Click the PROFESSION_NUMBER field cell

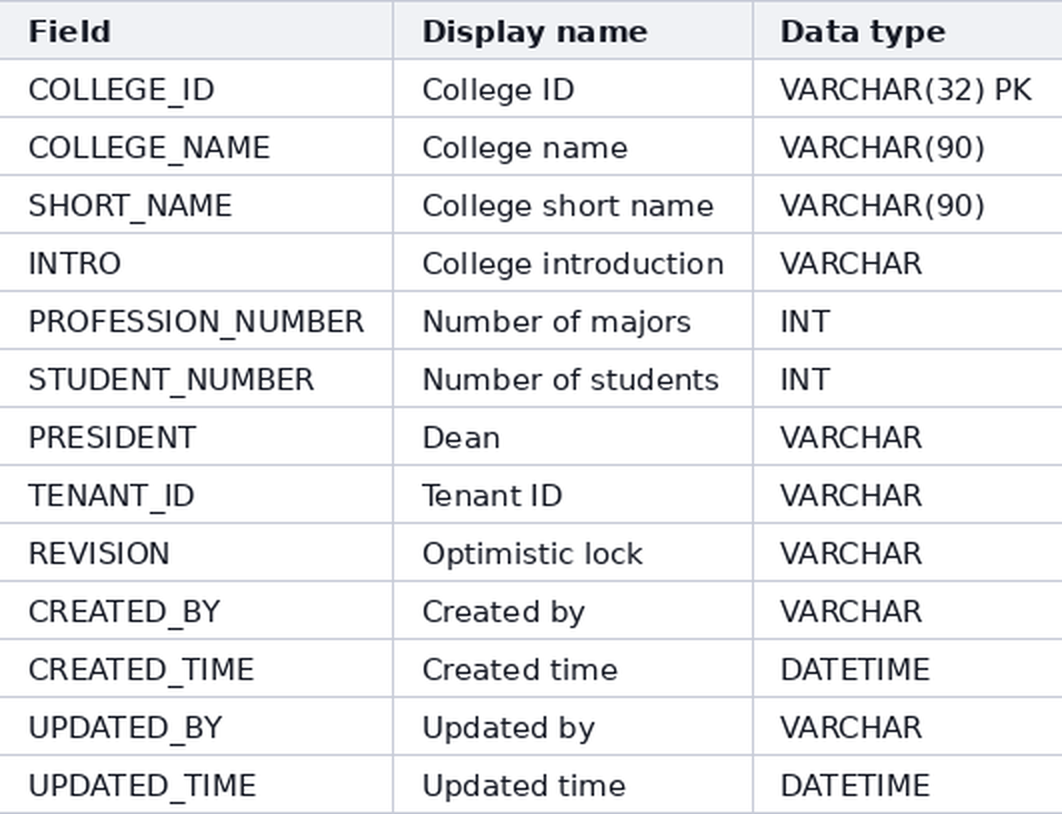[x=196, y=321]
